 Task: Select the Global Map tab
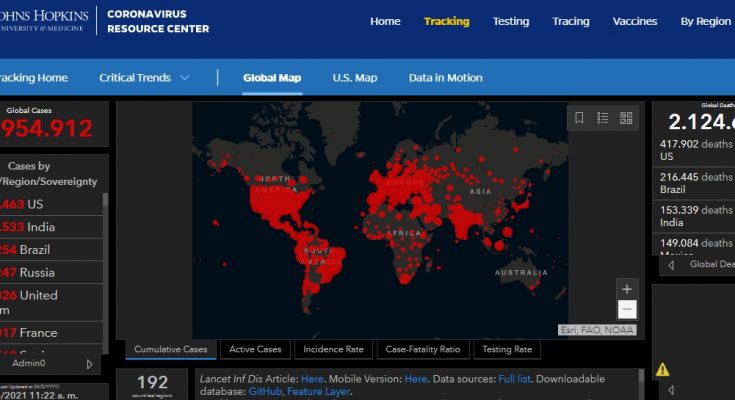click(272, 78)
